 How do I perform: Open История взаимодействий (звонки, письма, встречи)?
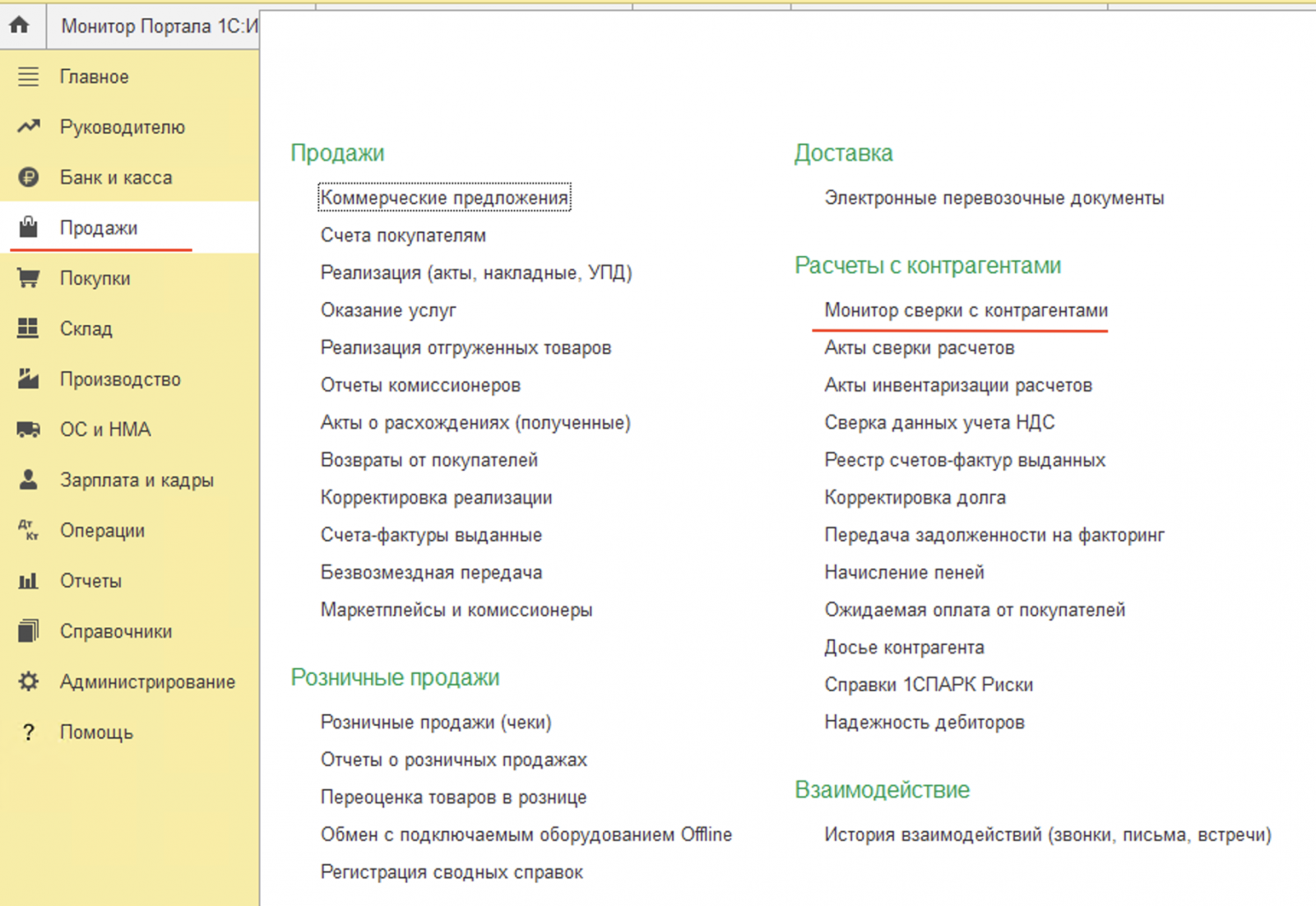[1048, 834]
